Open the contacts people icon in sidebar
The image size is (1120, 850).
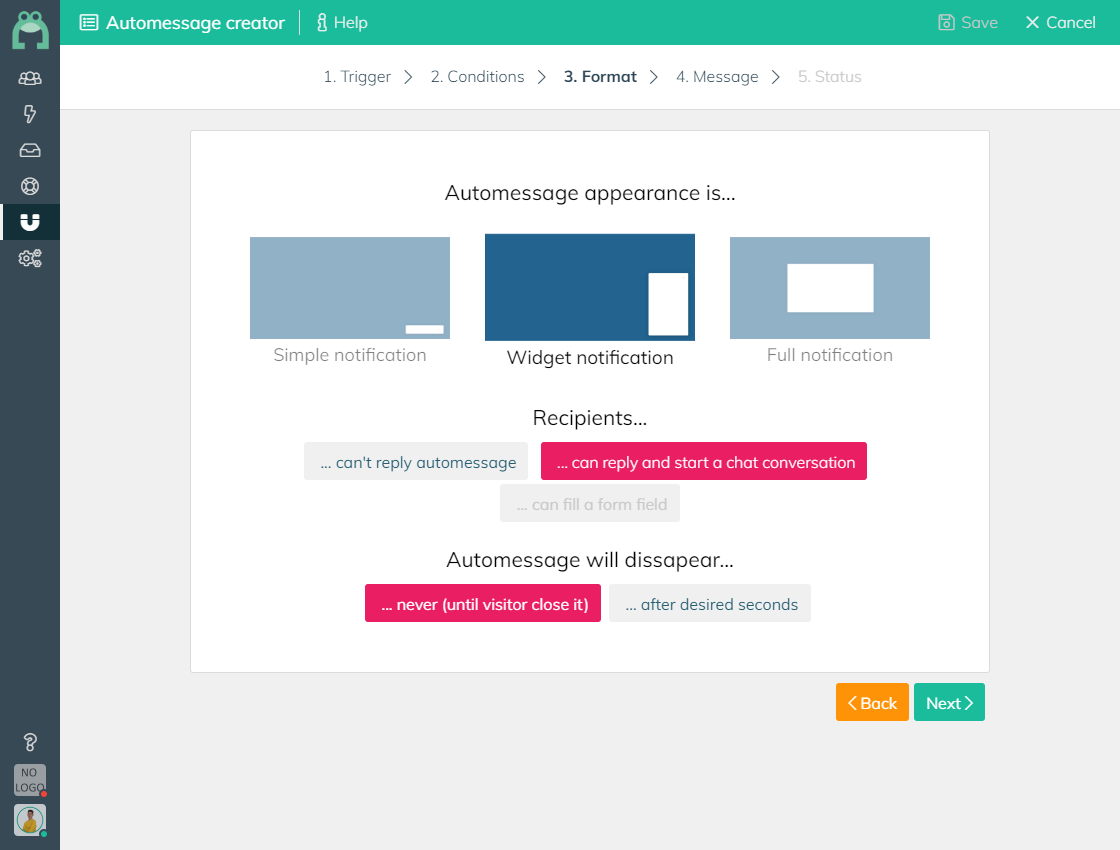[x=30, y=79]
